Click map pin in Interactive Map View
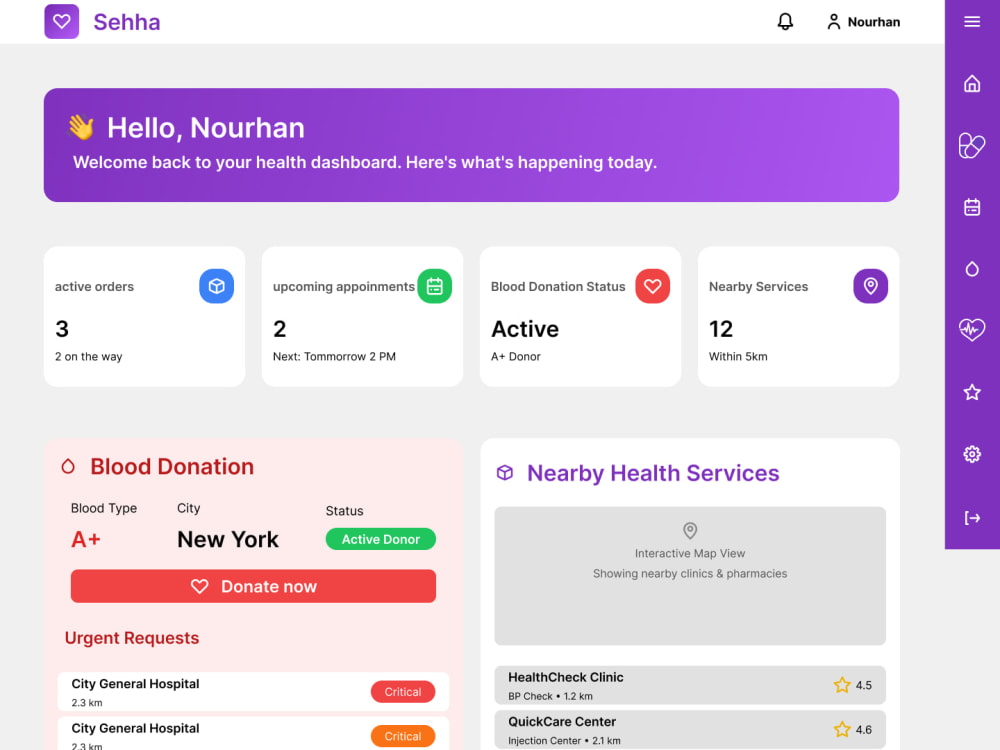 pos(689,531)
